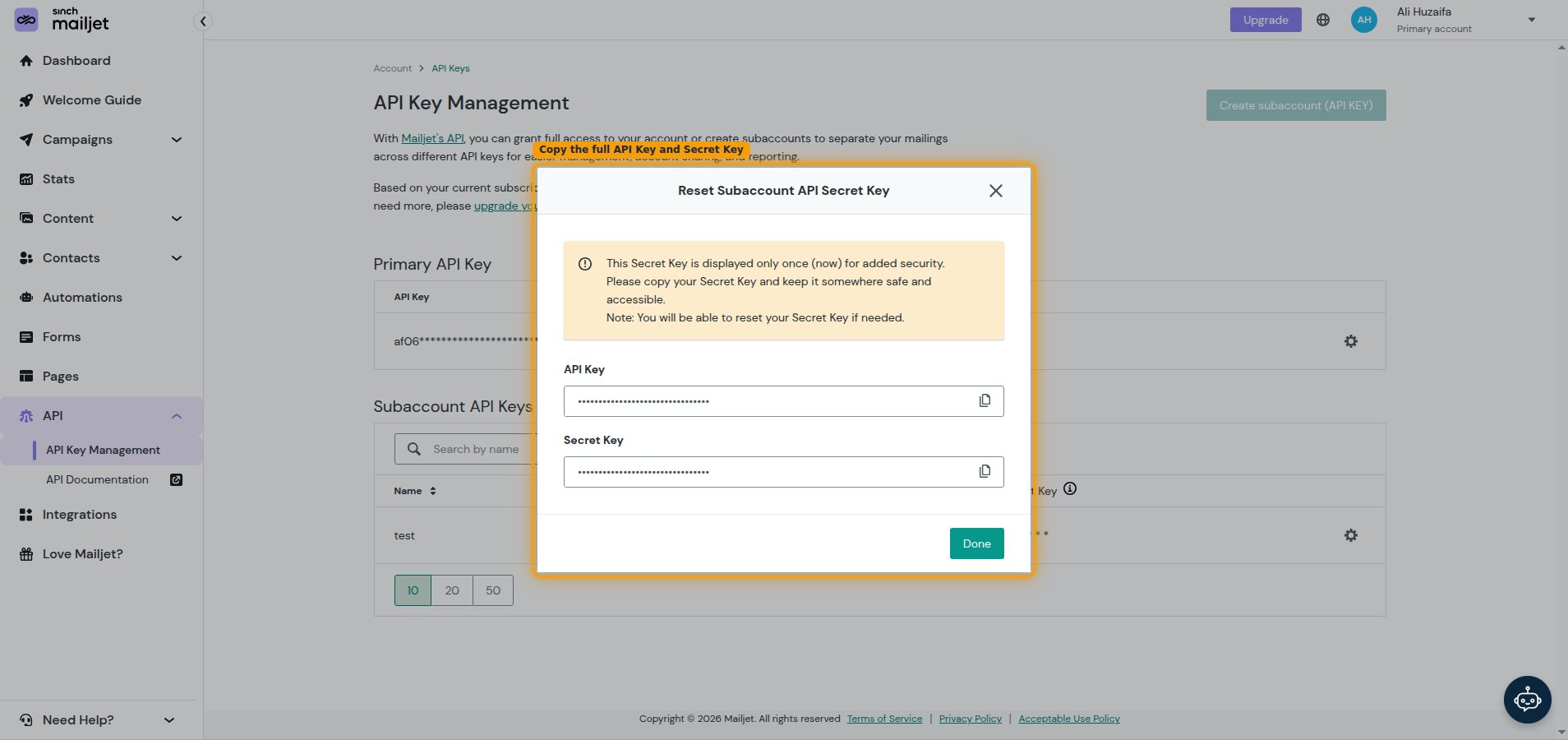The image size is (1568, 740).
Task: Click the Secret Key masked input field
Action: 783,472
